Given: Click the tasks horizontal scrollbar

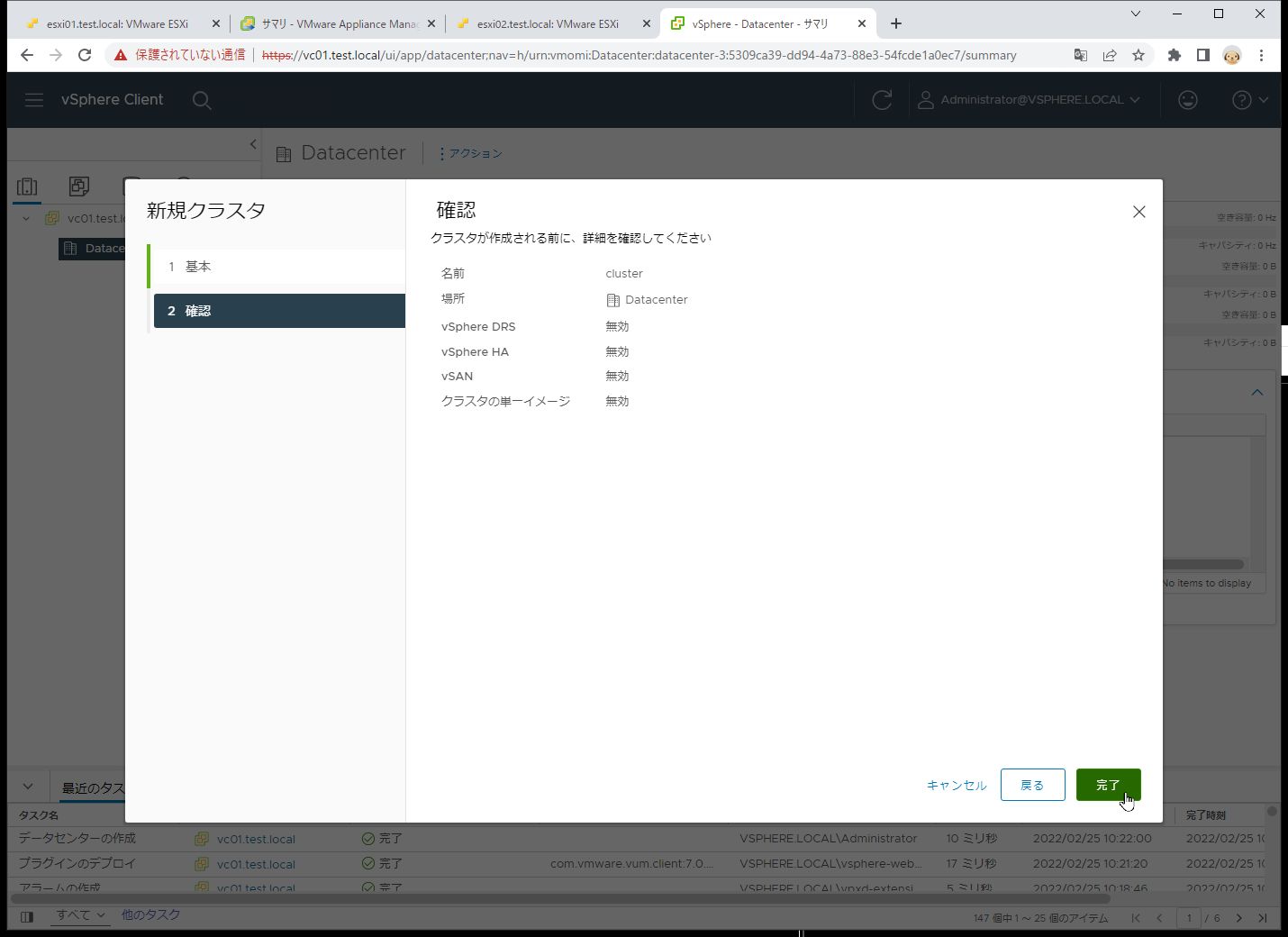Looking at the screenshot, I should [560, 898].
